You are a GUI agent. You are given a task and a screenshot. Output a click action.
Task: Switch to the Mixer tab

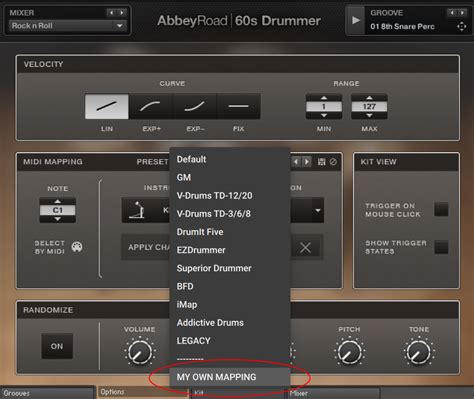click(x=333, y=393)
